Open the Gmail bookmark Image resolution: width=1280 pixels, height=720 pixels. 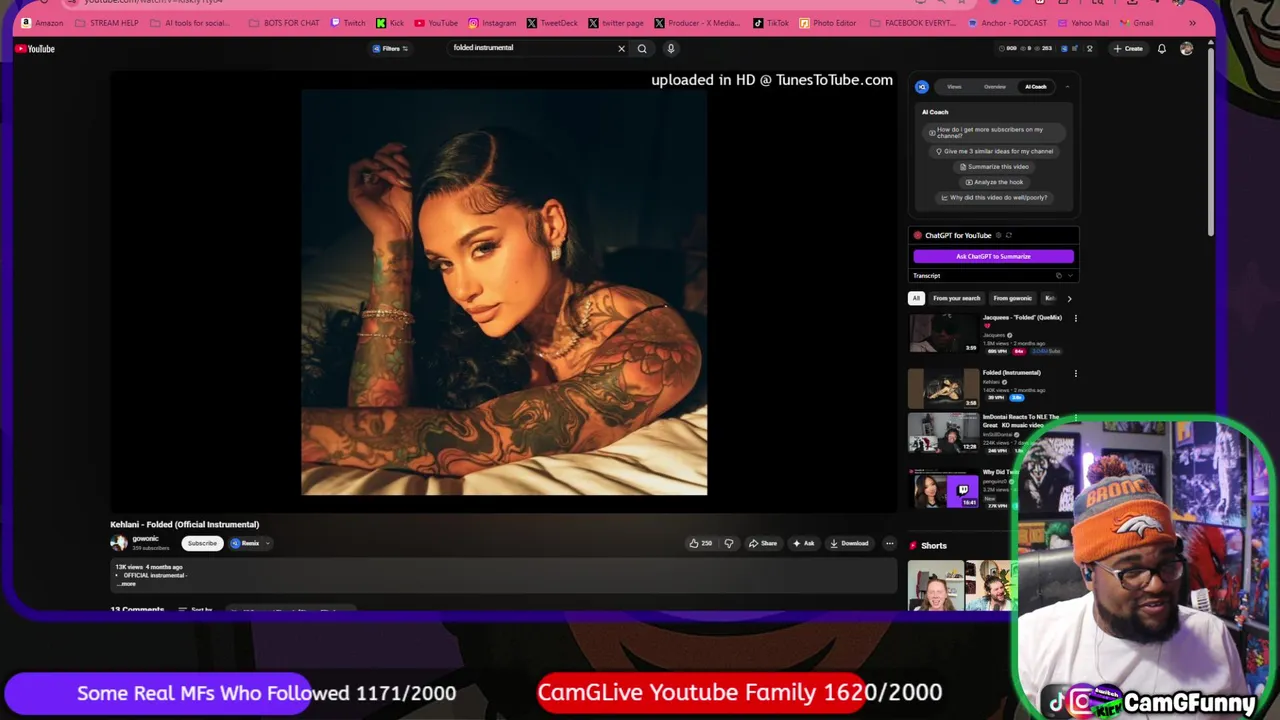click(1137, 22)
